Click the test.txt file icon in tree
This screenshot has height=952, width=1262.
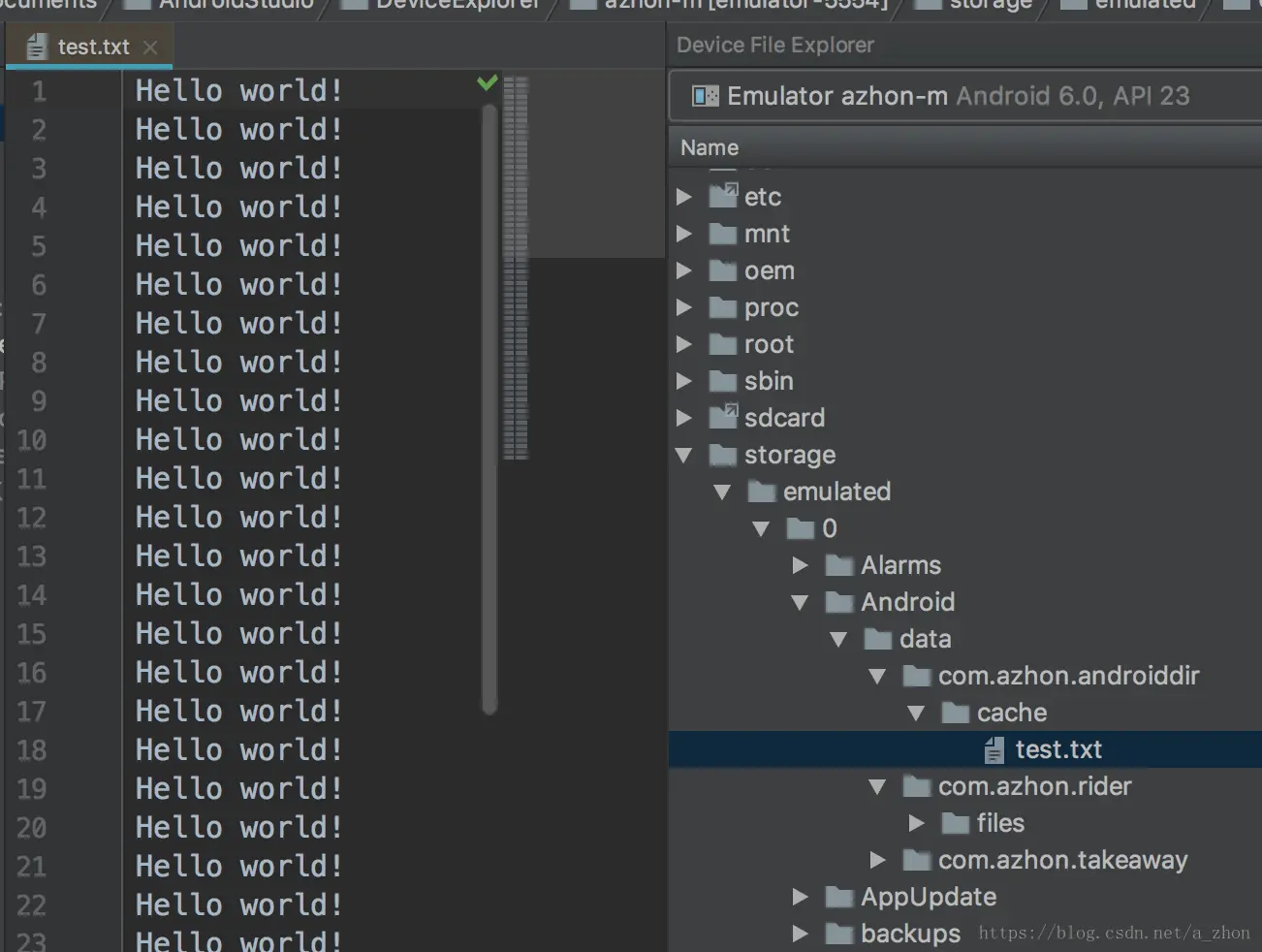pos(994,749)
